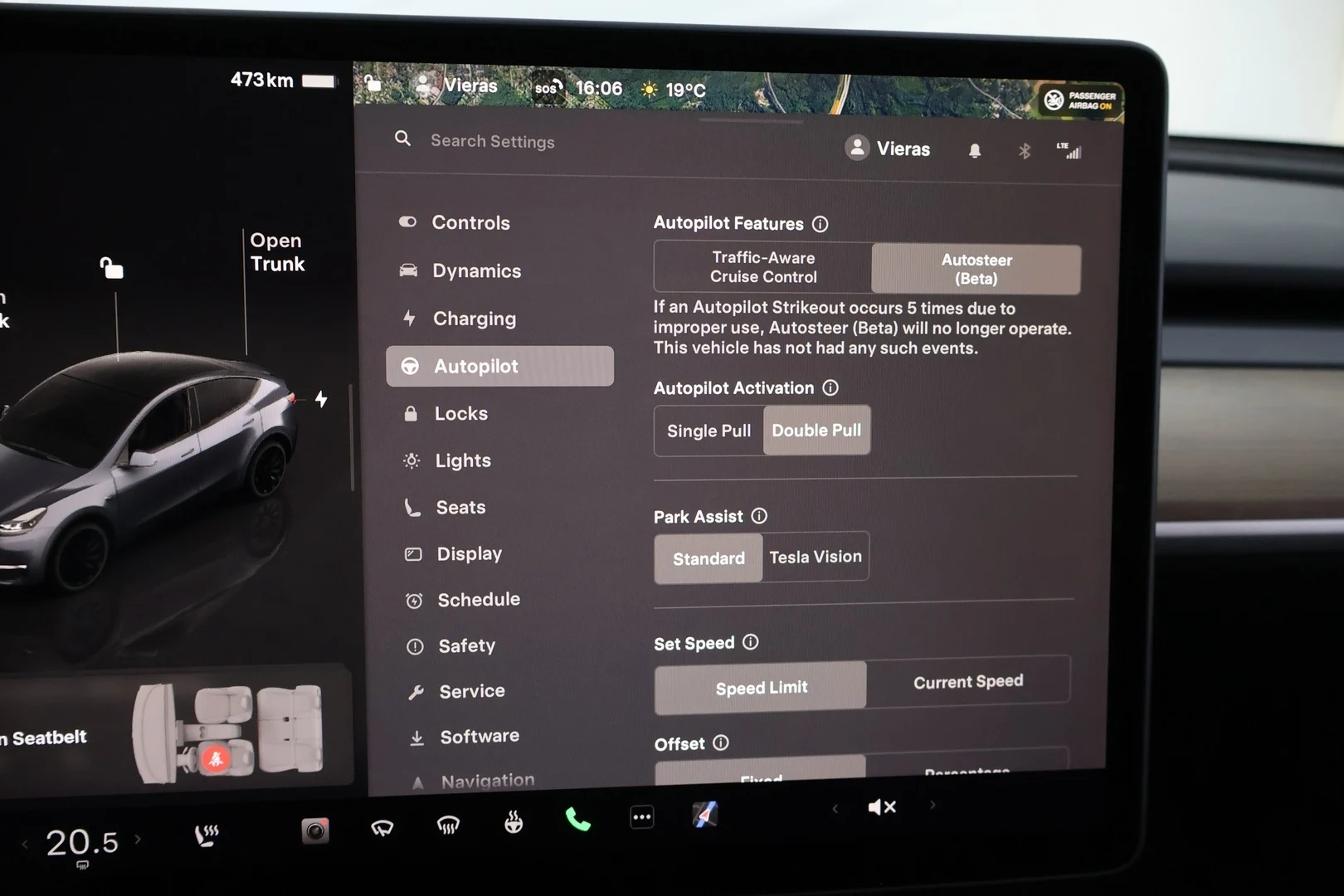Open the Vieras profile in settings header
The height and width of the screenshot is (896, 1344).
click(x=888, y=149)
